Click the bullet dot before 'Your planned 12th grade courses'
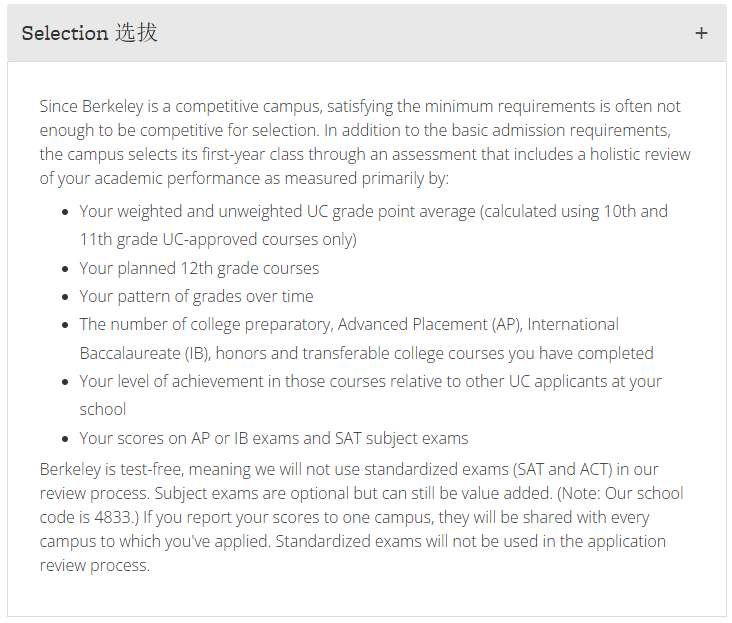The width and height of the screenshot is (732, 623). pos(66,269)
